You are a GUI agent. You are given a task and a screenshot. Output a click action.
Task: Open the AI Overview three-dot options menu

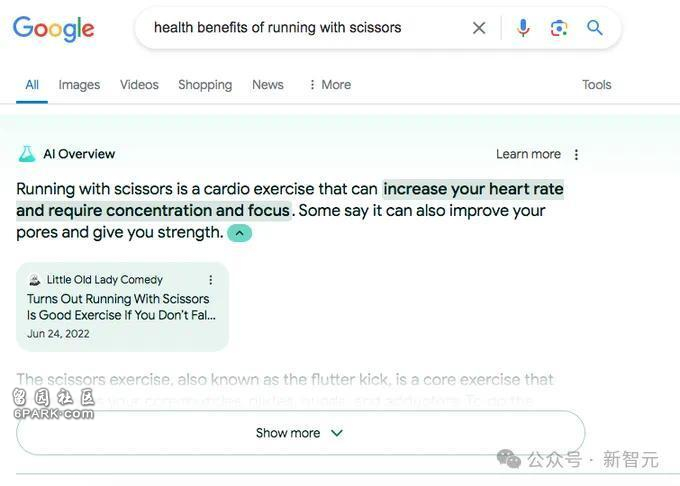click(576, 154)
